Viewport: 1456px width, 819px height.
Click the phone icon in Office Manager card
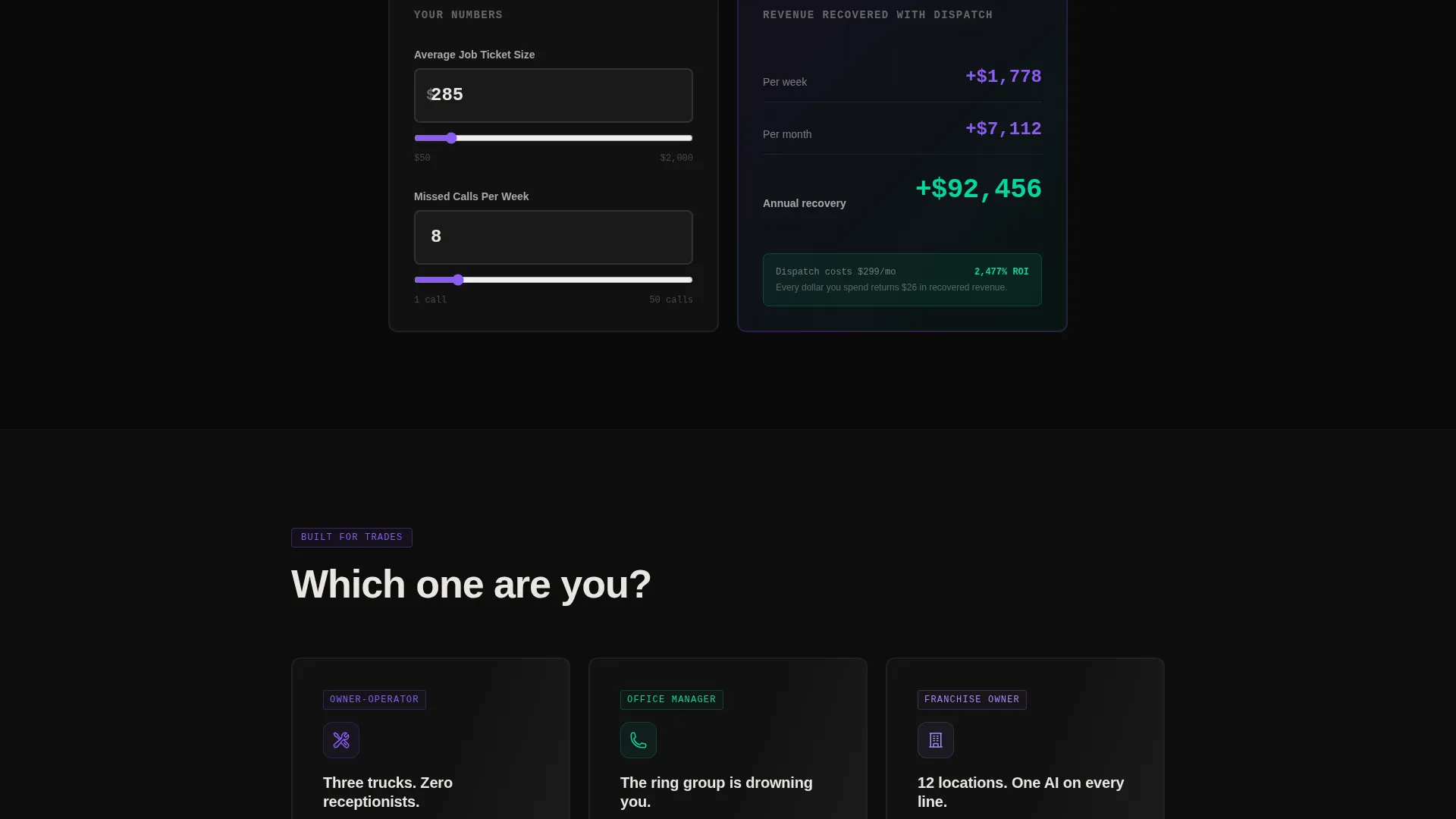click(639, 740)
